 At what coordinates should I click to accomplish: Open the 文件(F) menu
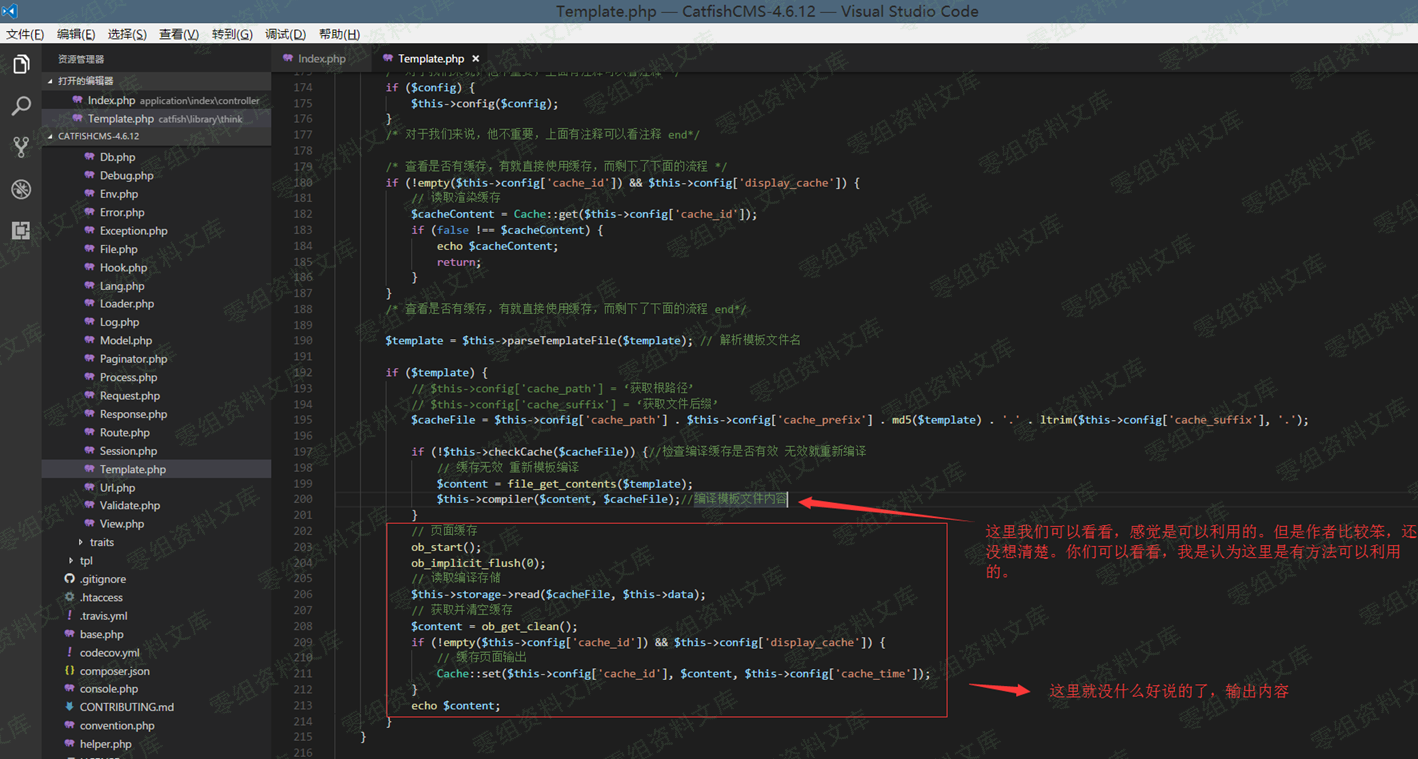(x=25, y=34)
